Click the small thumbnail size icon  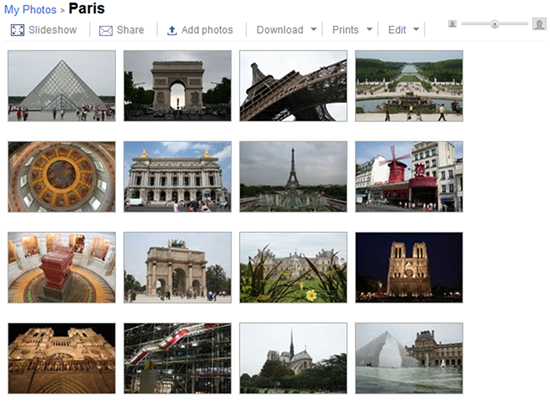click(452, 24)
